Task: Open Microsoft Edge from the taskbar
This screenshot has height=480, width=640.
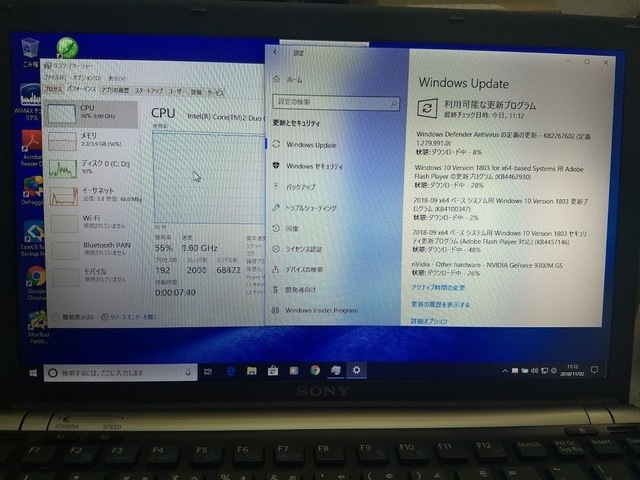Action: click(231, 371)
